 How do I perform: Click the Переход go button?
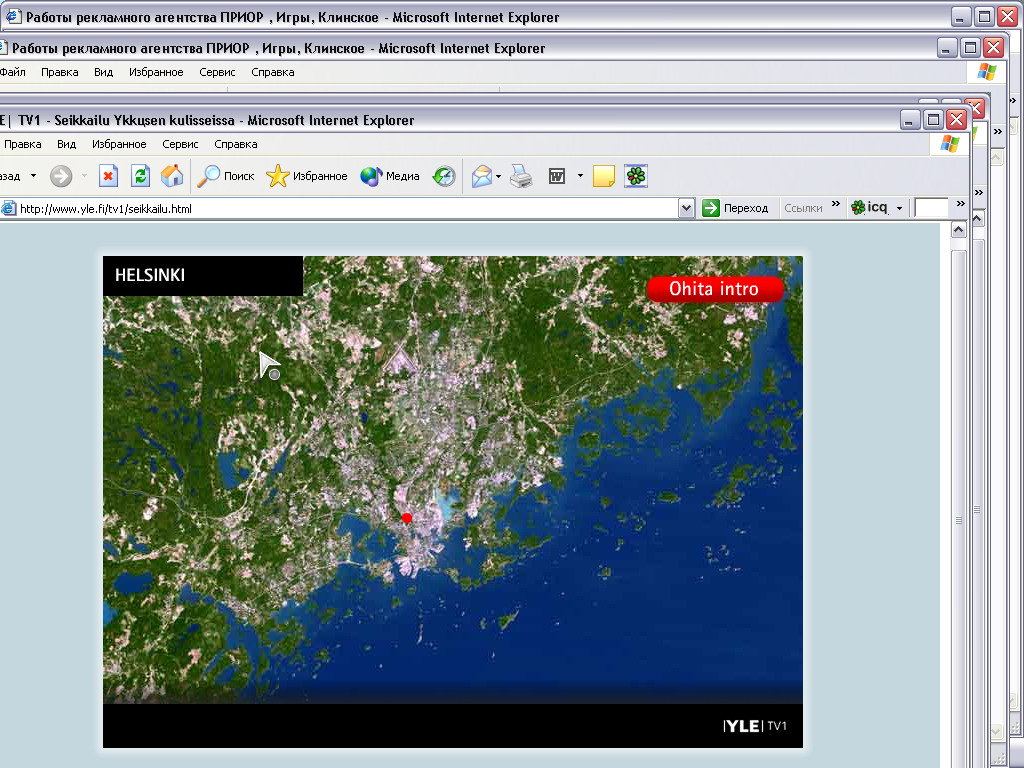pyautogui.click(x=736, y=208)
